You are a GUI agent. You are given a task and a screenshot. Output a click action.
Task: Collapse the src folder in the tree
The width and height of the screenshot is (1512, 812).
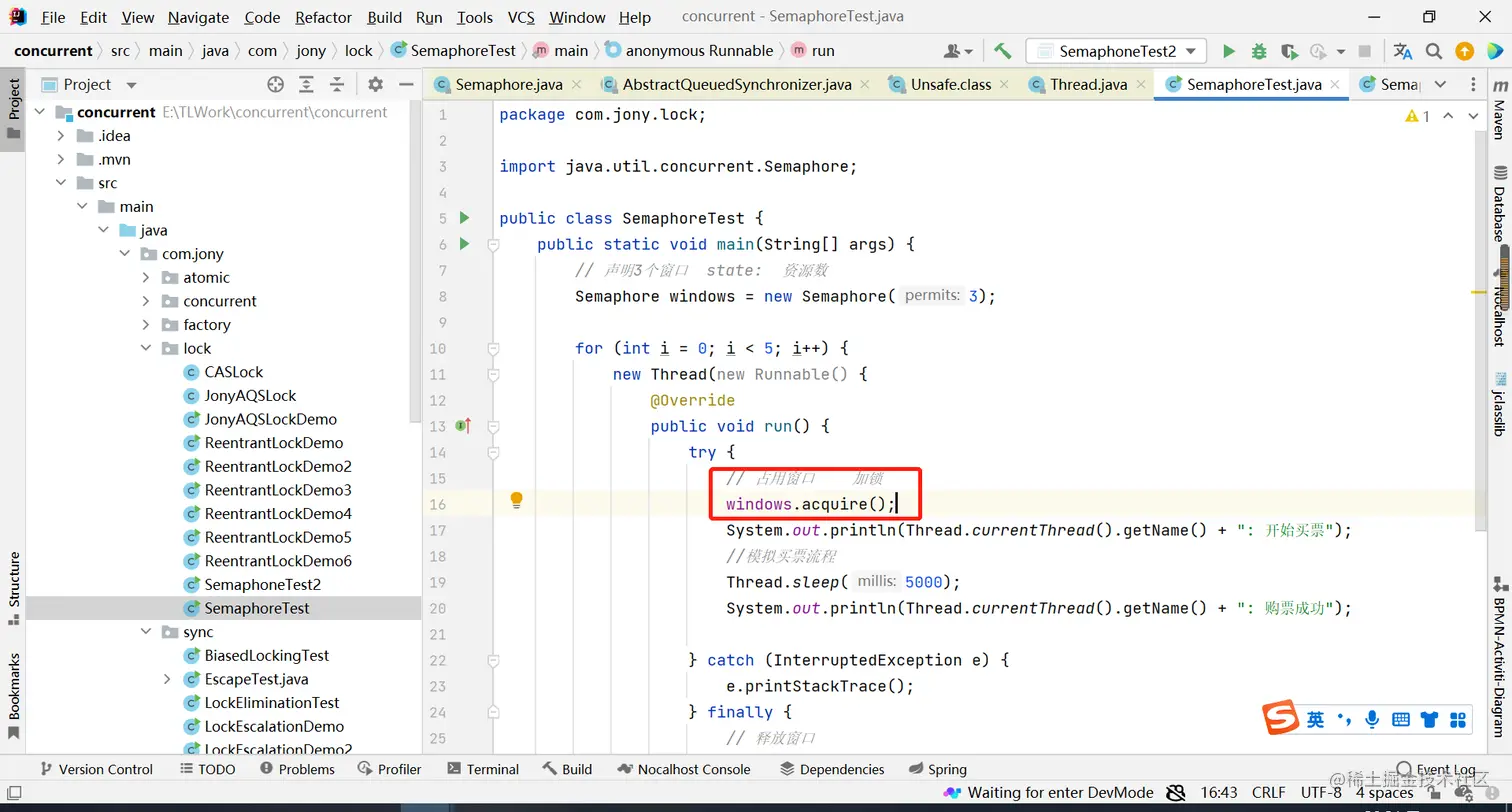pos(61,183)
